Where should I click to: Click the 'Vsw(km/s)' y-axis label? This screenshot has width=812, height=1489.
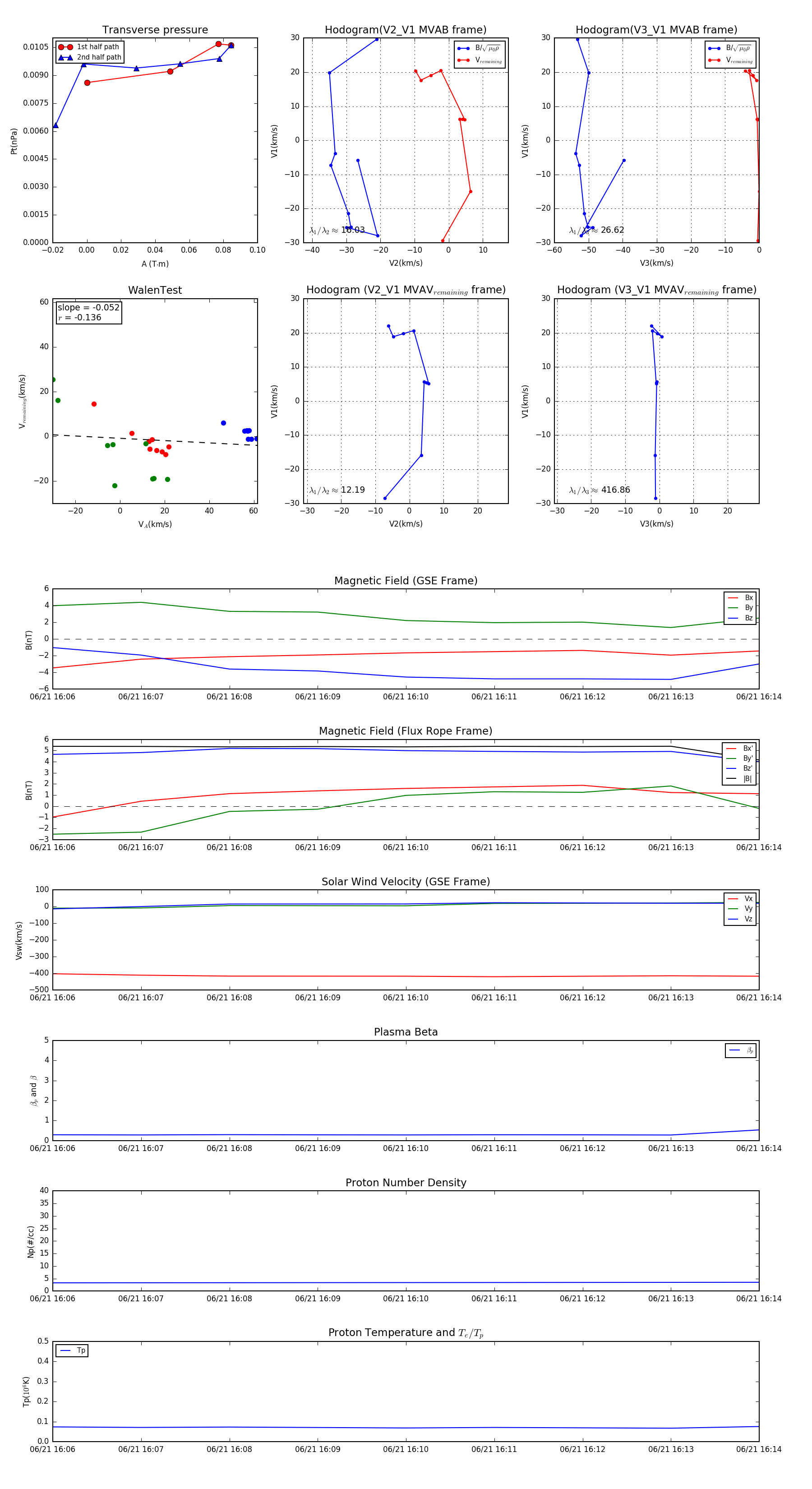click(18, 940)
